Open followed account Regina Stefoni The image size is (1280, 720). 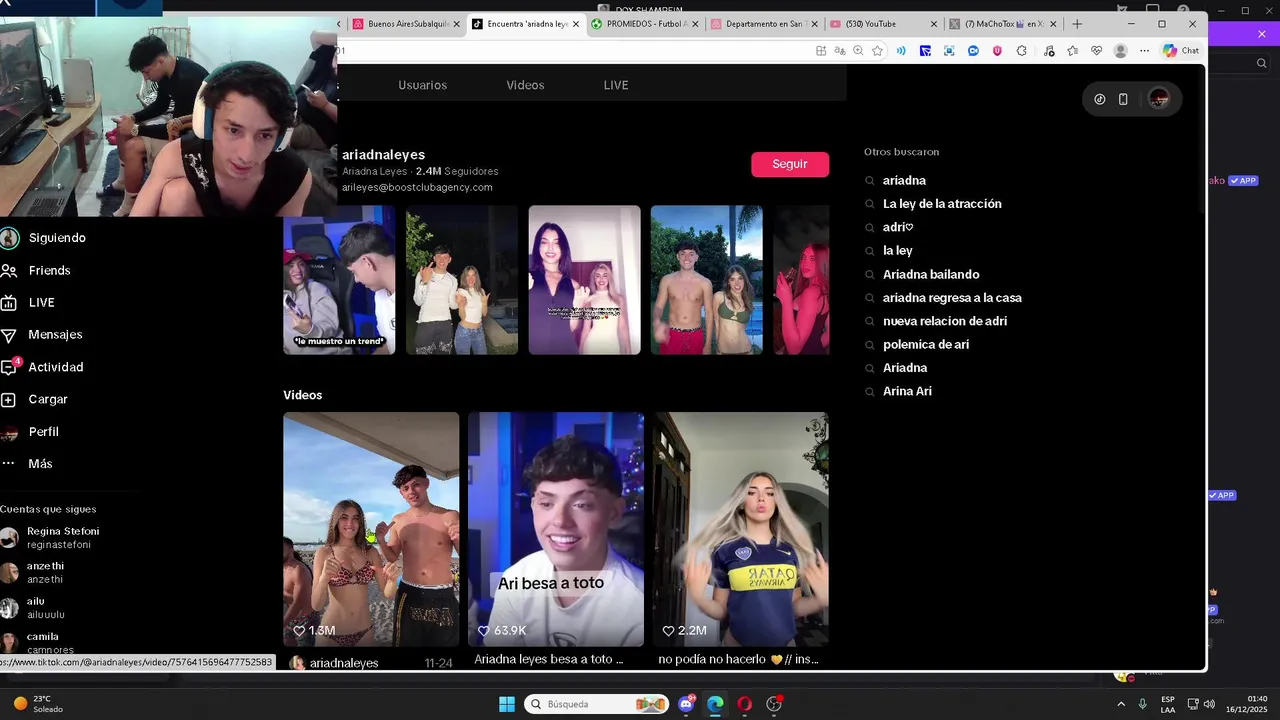click(50, 538)
